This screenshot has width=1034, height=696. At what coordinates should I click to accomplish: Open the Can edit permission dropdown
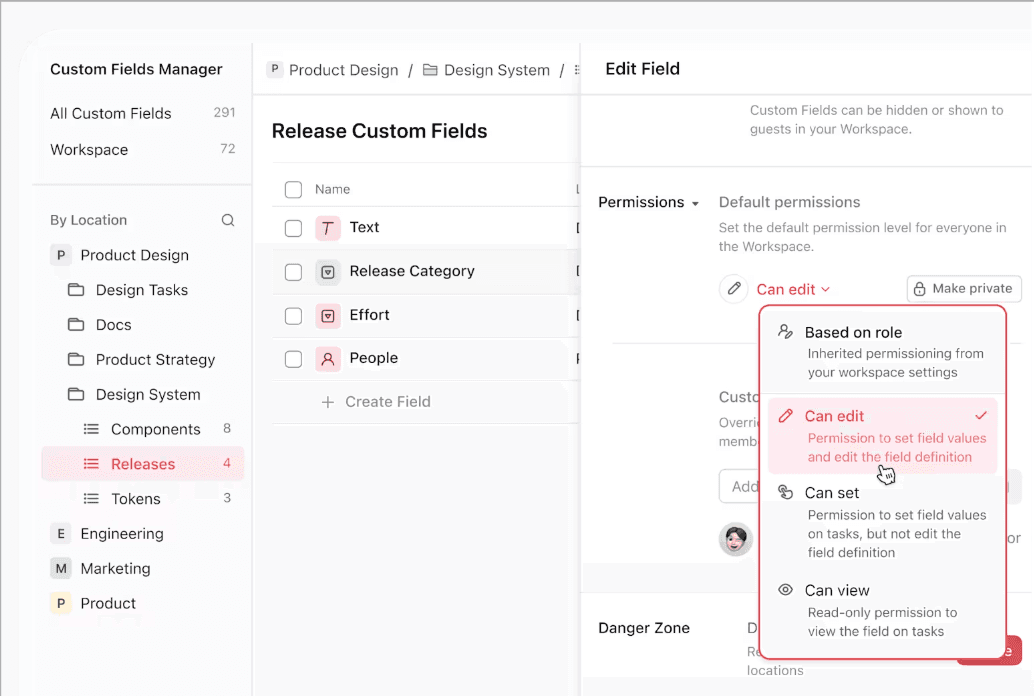click(x=793, y=290)
